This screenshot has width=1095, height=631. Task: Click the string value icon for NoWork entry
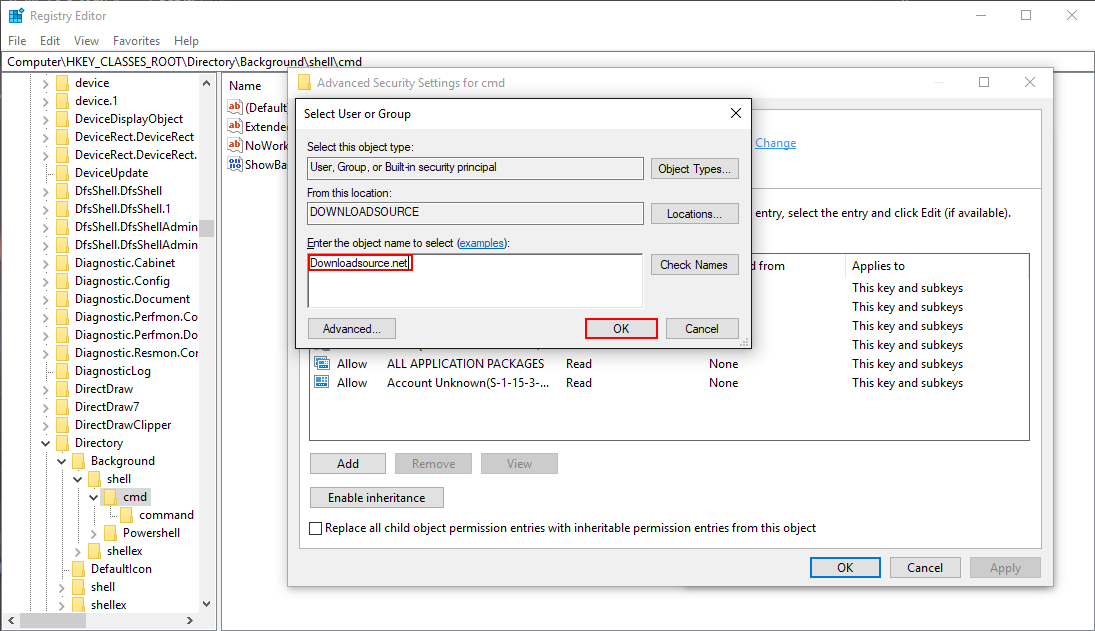click(x=235, y=145)
